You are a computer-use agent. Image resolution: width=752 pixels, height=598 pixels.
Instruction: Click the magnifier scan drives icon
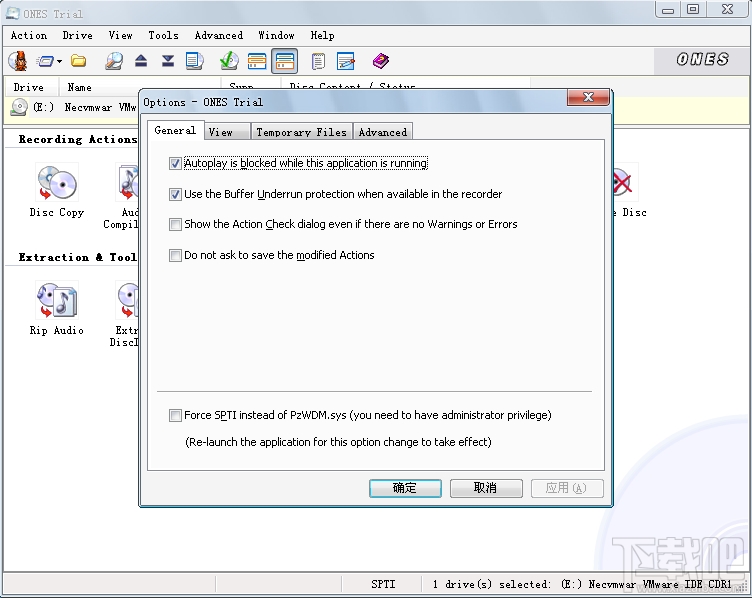(114, 61)
